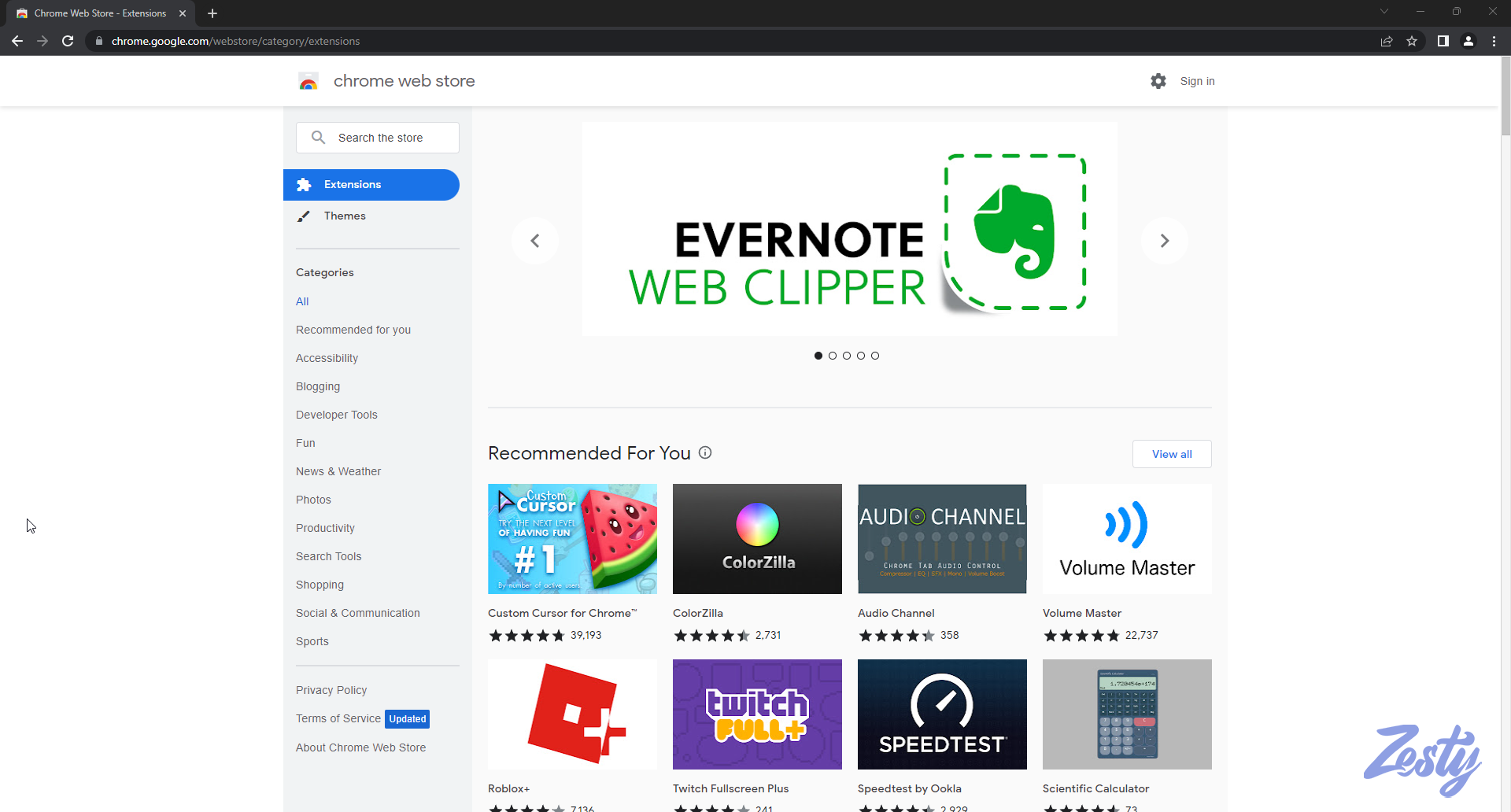Click the settings gear icon
Screen dimensions: 1511x812
pyautogui.click(x=1158, y=81)
